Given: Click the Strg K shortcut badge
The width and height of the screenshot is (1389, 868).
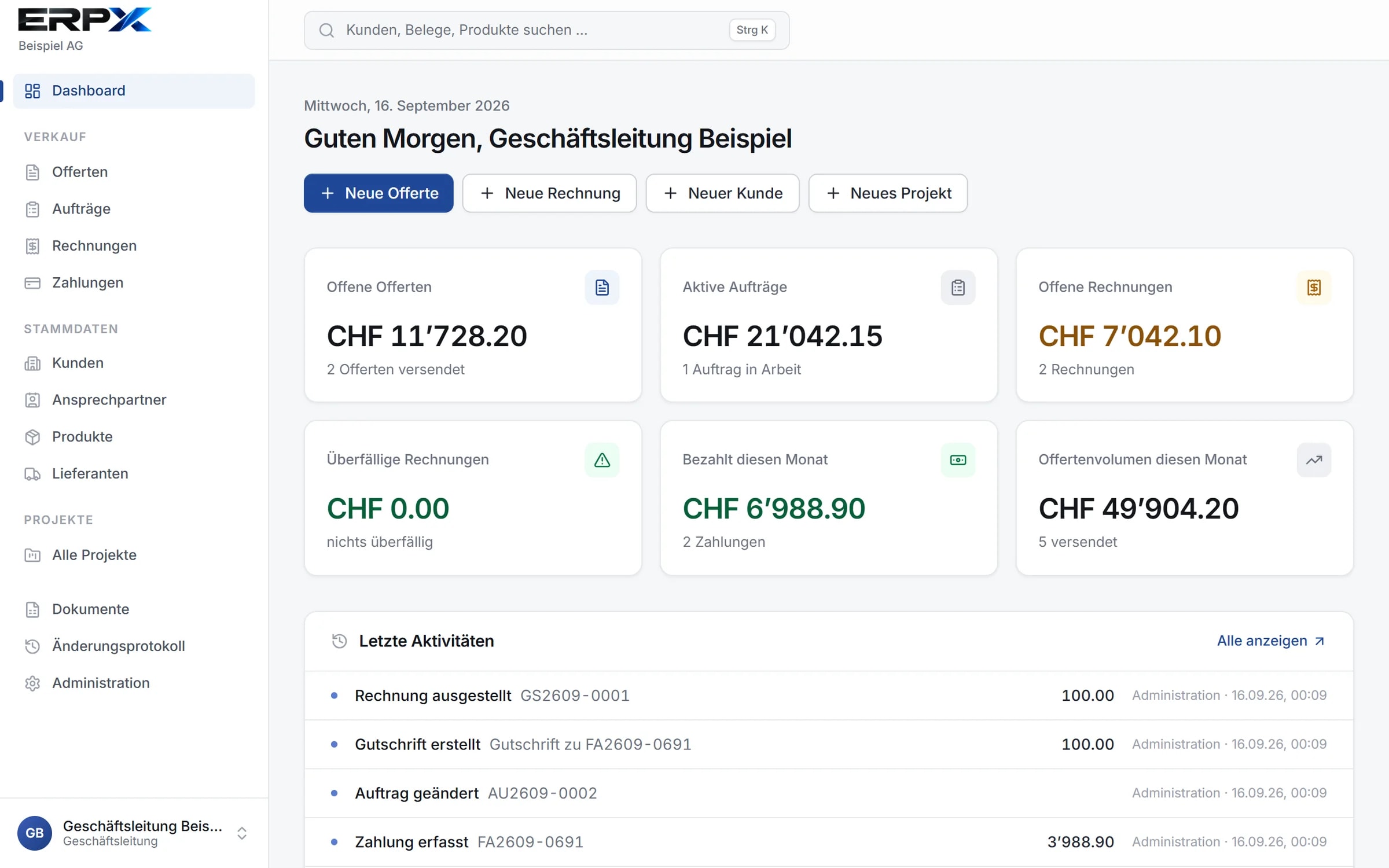Looking at the screenshot, I should tap(752, 30).
